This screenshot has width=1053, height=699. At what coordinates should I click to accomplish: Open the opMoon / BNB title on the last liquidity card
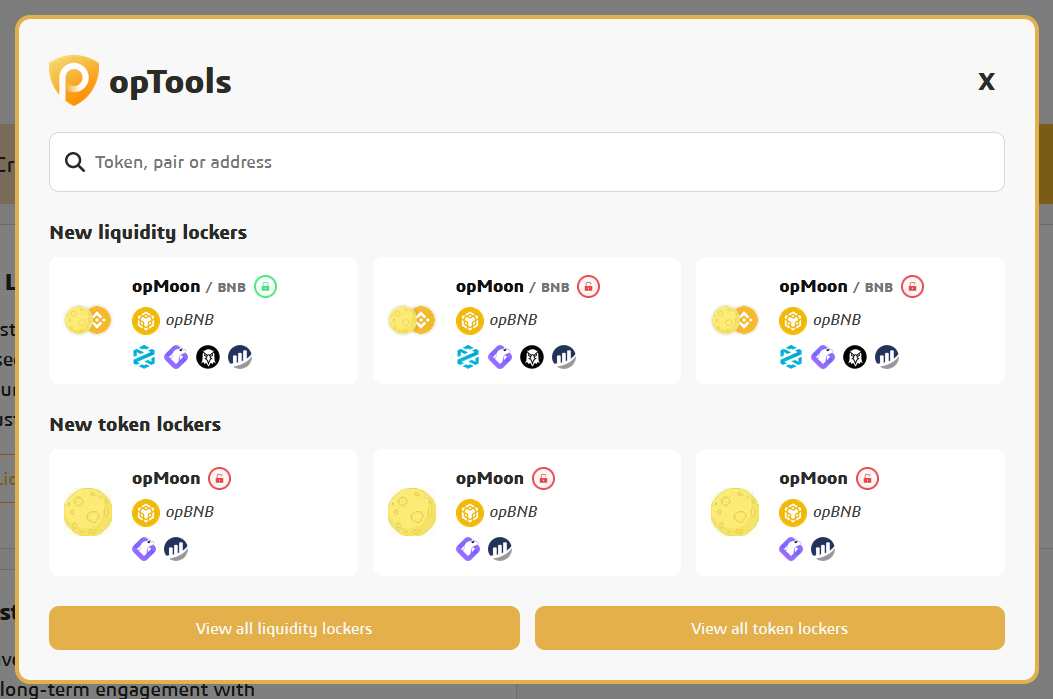[836, 287]
